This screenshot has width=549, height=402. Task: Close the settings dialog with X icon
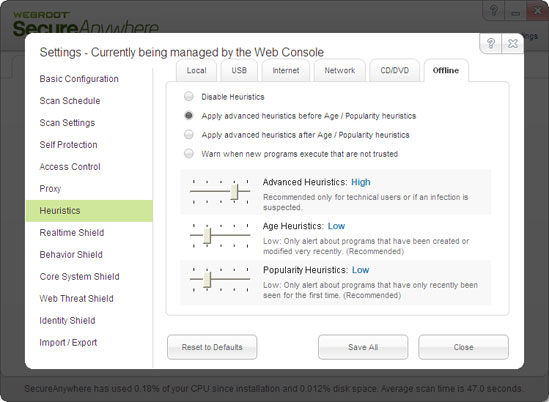click(513, 44)
